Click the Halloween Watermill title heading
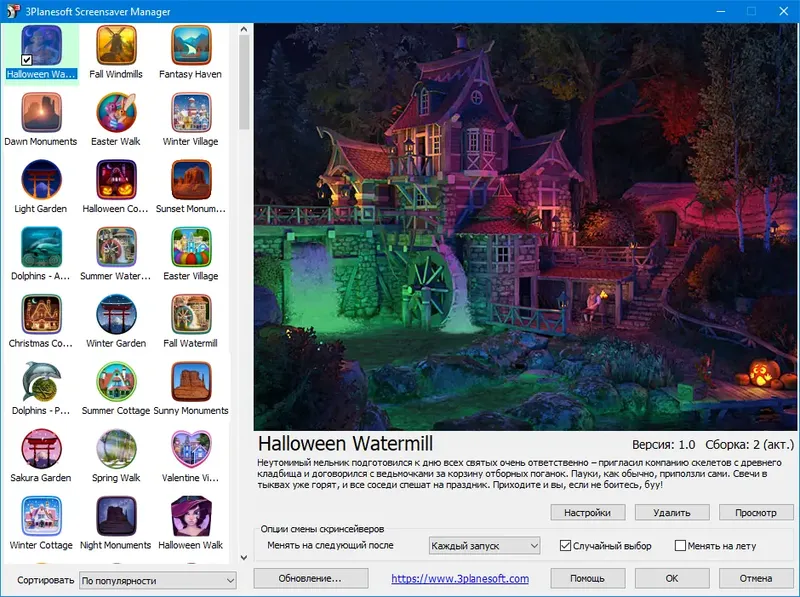 pos(345,443)
